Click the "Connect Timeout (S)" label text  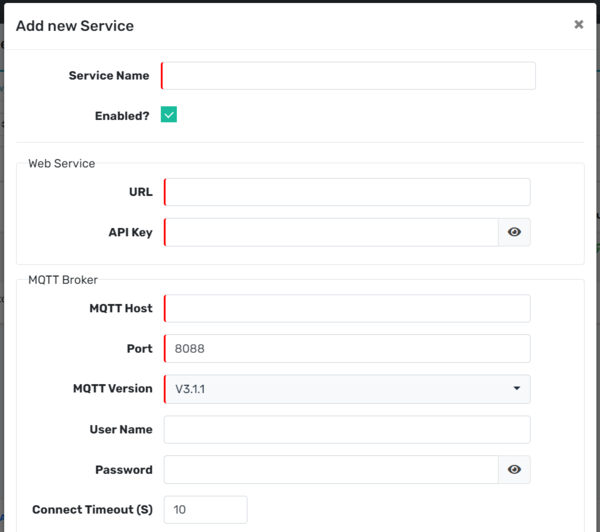[92, 510]
